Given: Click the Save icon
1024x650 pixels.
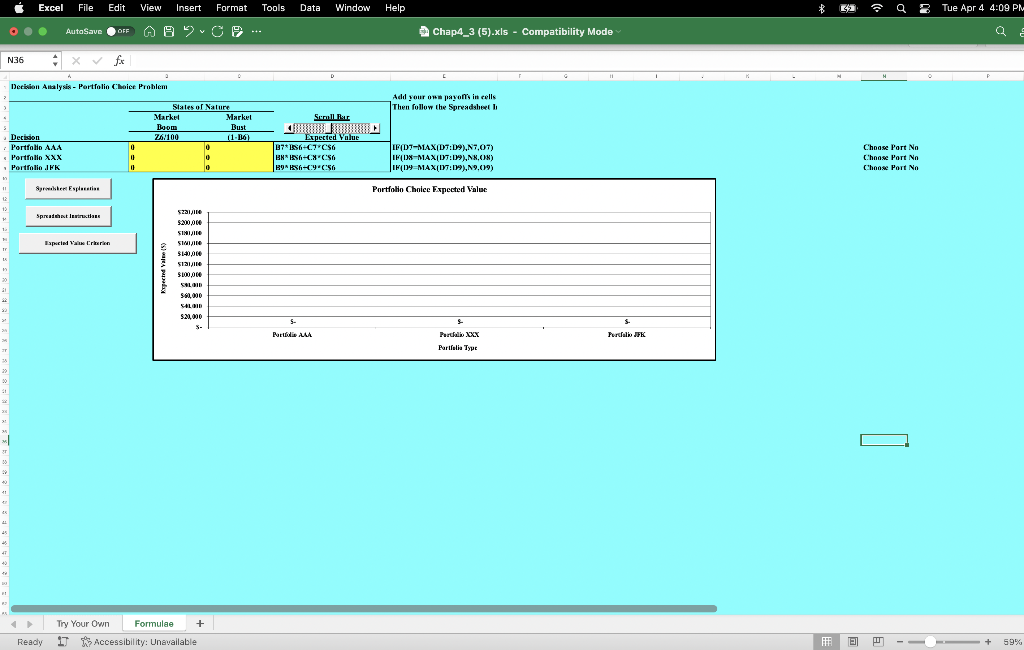Looking at the screenshot, I should (x=169, y=31).
